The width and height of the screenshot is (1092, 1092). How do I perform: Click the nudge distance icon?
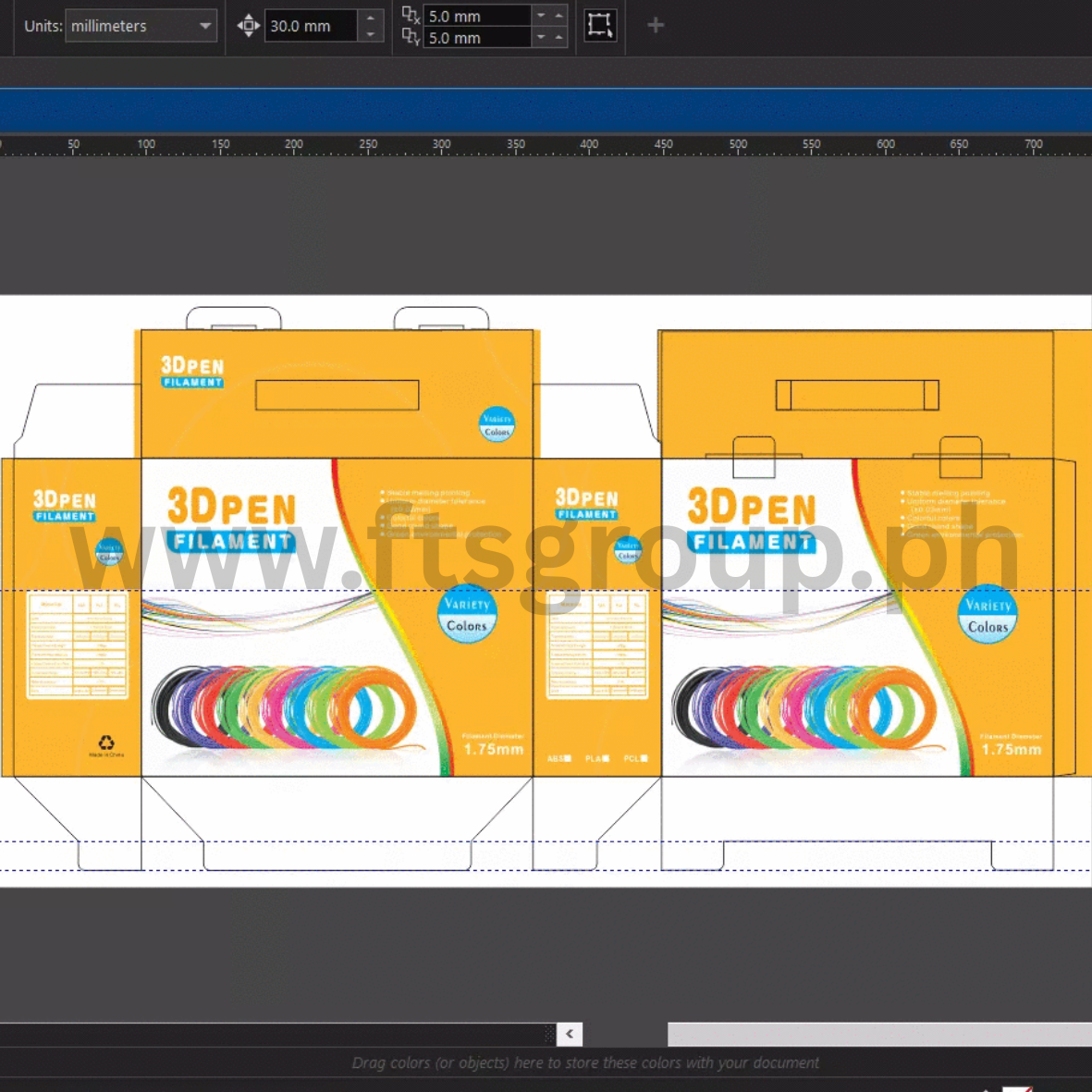click(x=248, y=26)
